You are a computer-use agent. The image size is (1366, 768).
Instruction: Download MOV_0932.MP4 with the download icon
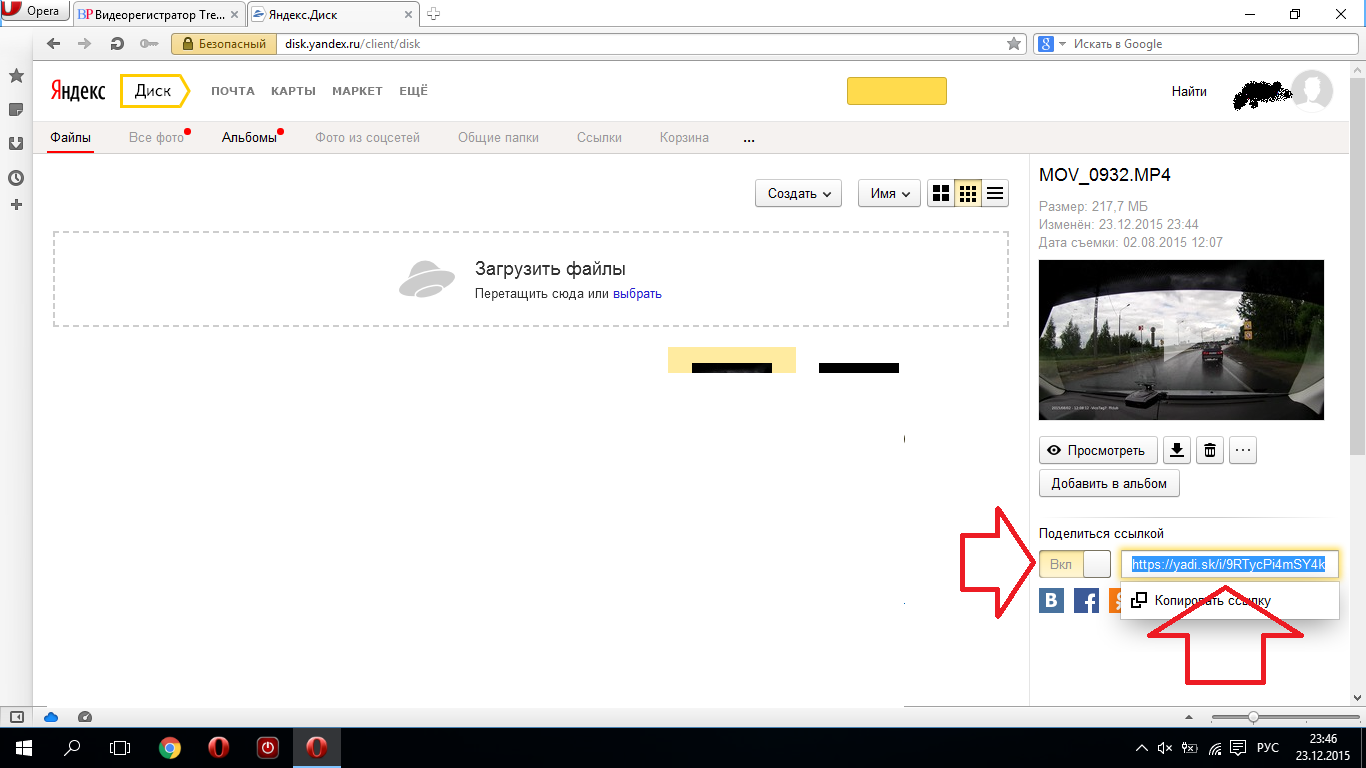point(1177,450)
